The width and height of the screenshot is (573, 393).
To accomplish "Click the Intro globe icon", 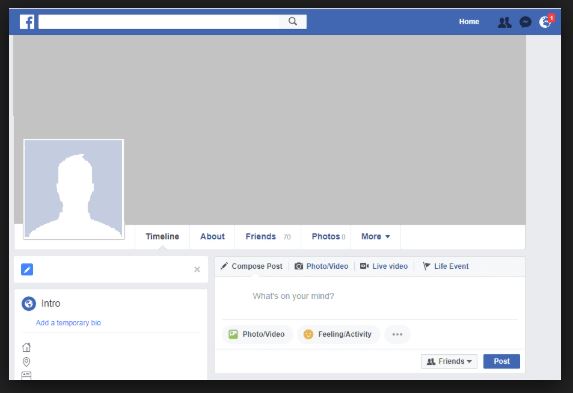I will pos(29,303).
